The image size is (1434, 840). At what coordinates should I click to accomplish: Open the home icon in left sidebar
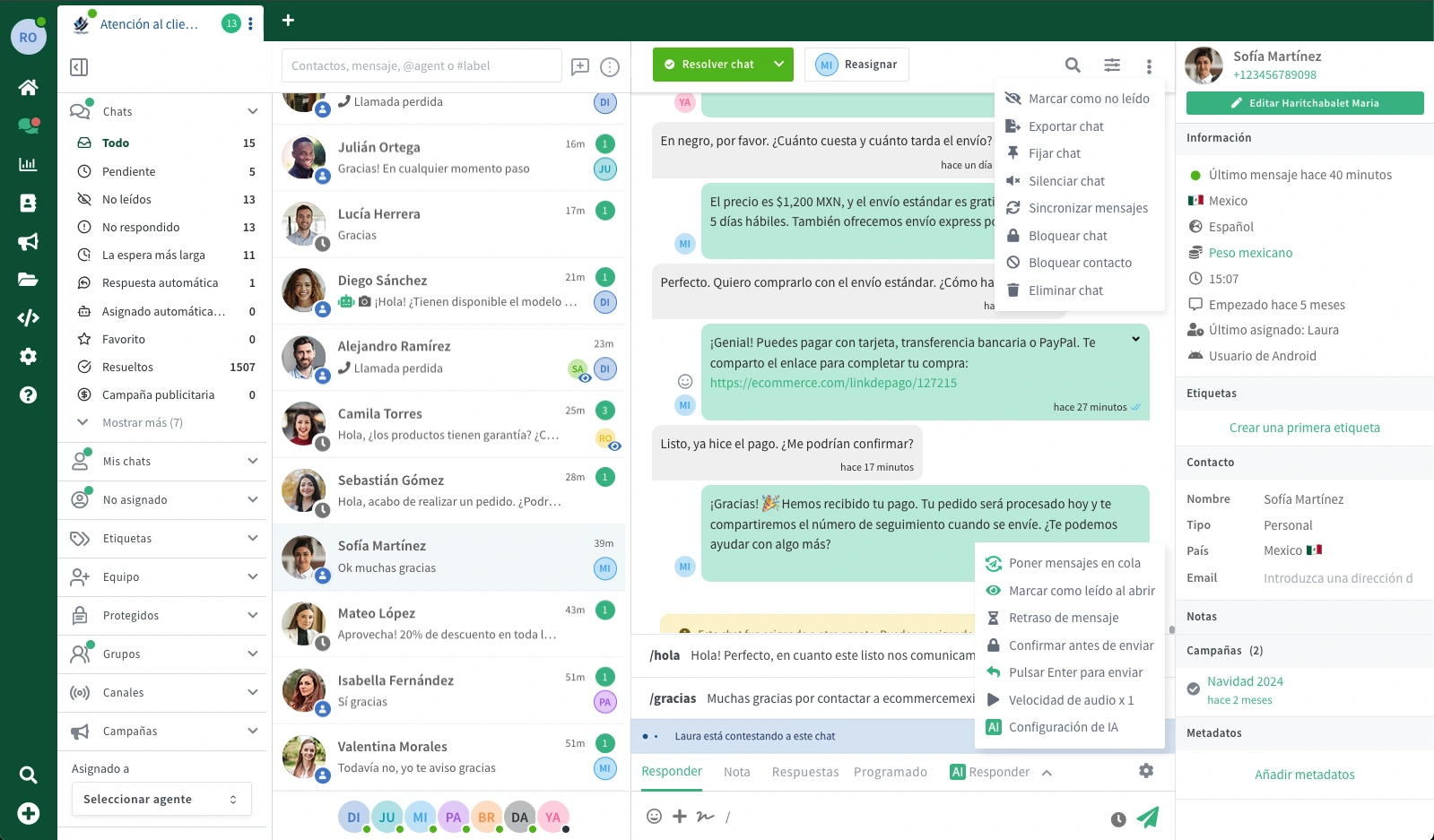28,87
